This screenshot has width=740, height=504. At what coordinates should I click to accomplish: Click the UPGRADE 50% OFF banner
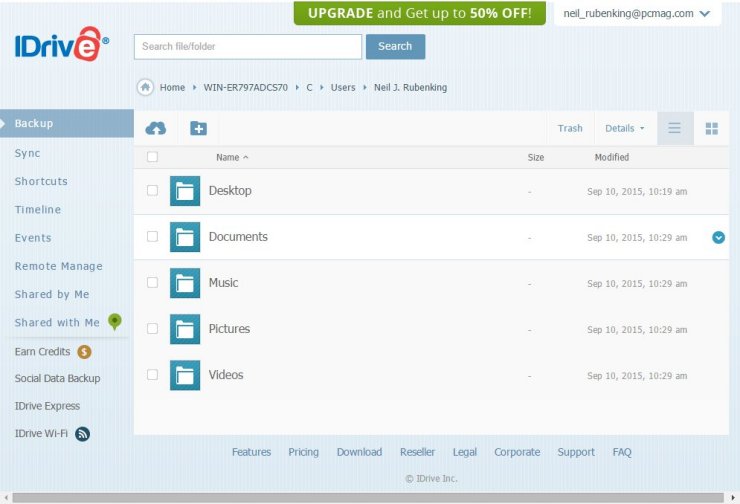click(420, 13)
